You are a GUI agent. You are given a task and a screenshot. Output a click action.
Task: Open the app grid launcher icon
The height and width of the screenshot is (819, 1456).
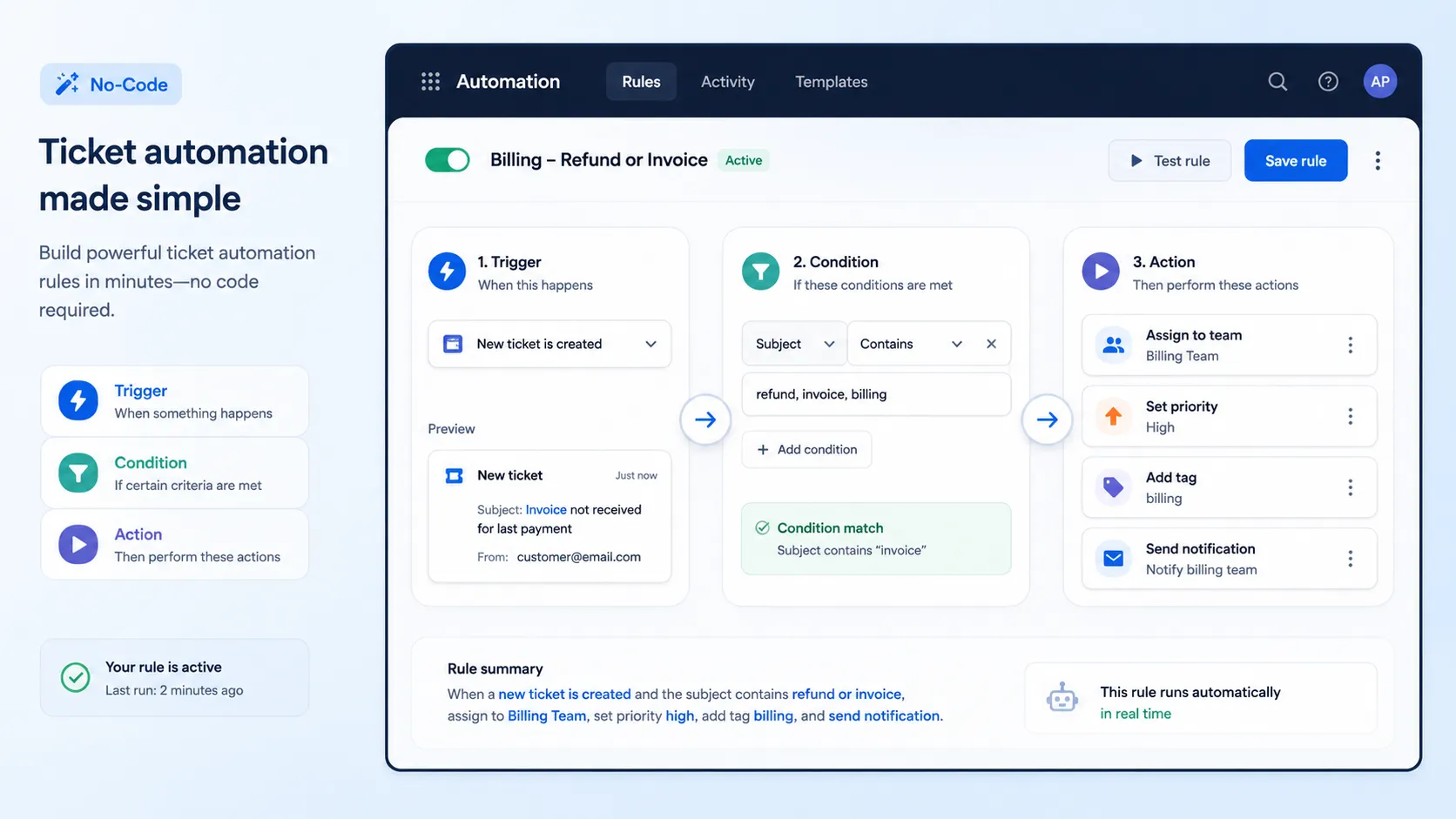(x=430, y=82)
